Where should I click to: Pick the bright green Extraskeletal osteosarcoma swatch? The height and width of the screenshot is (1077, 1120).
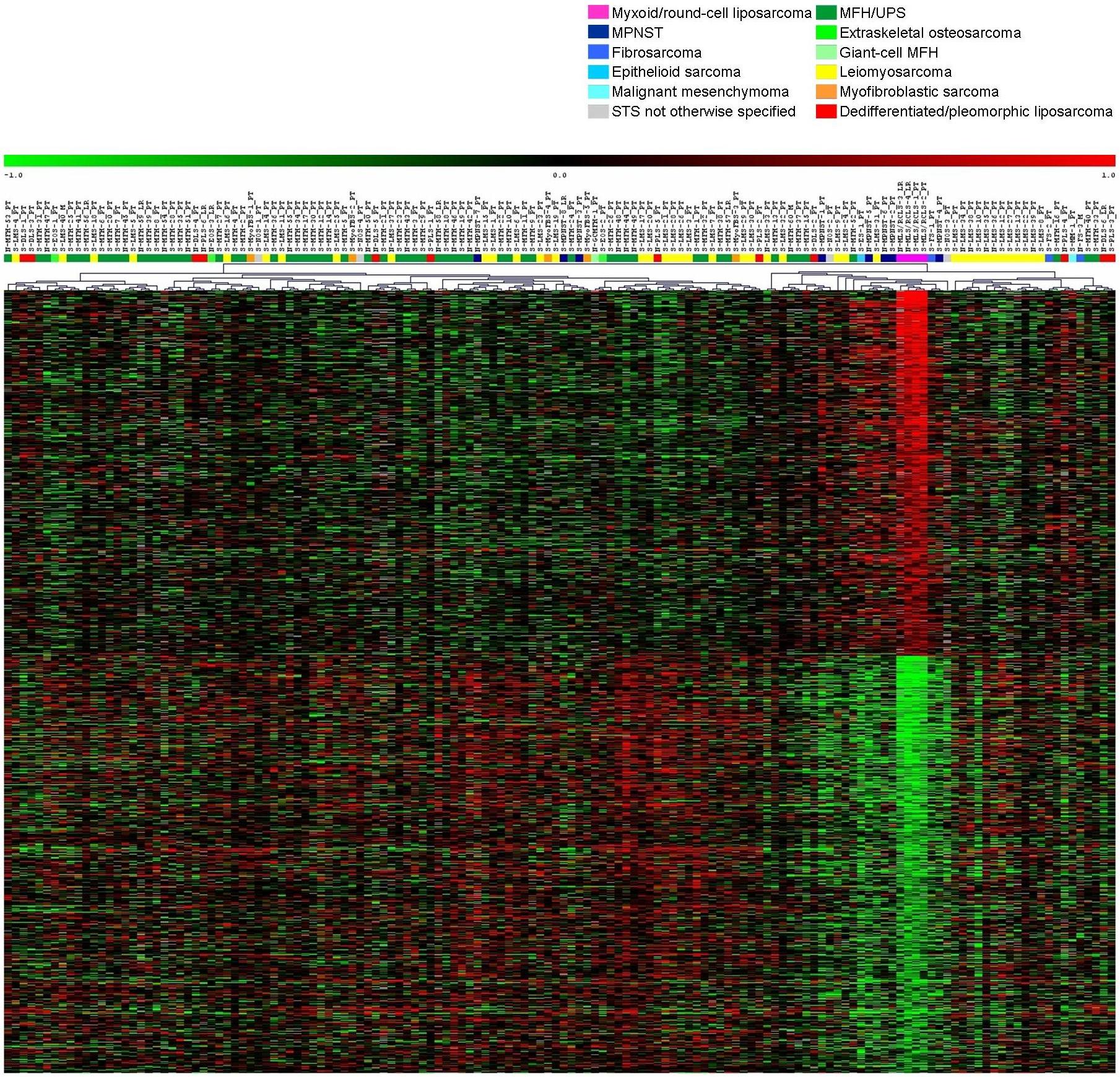[x=826, y=32]
